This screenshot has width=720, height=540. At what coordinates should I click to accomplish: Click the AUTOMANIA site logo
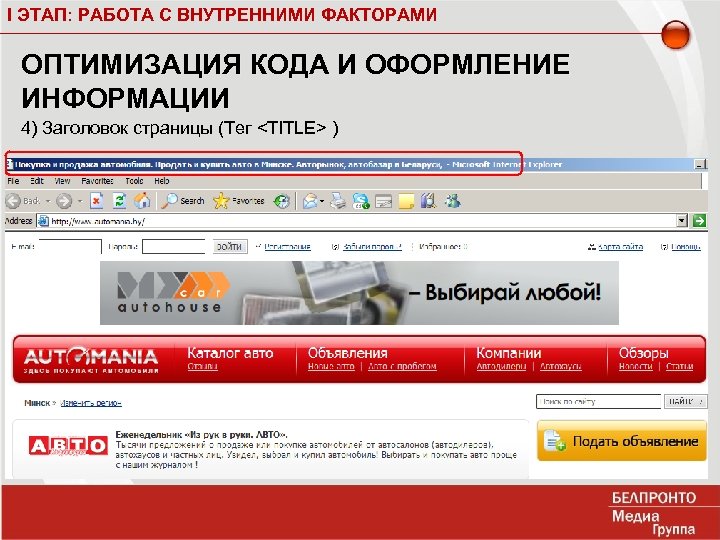[91, 360]
